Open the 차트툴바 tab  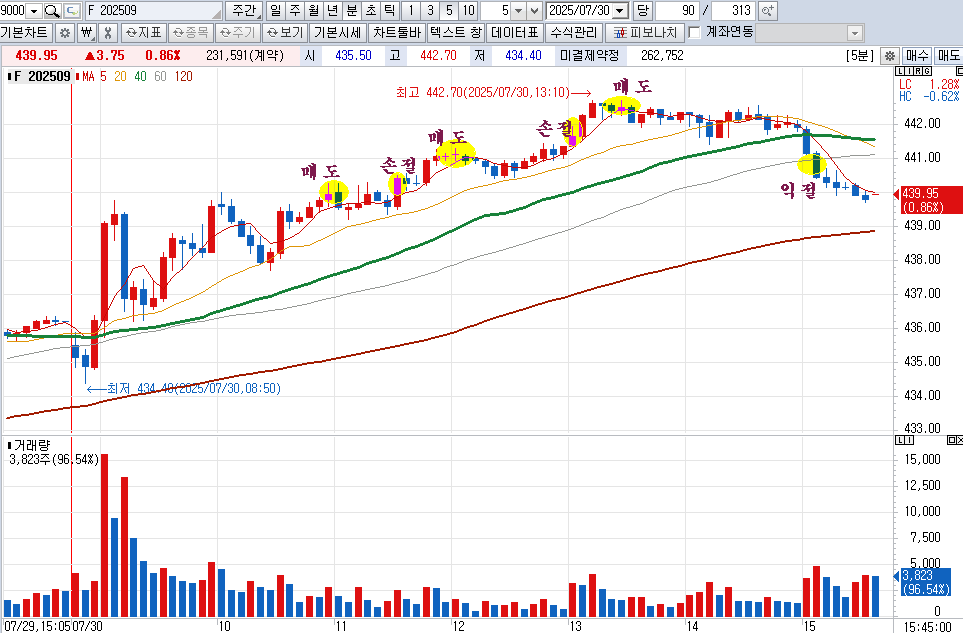397,33
